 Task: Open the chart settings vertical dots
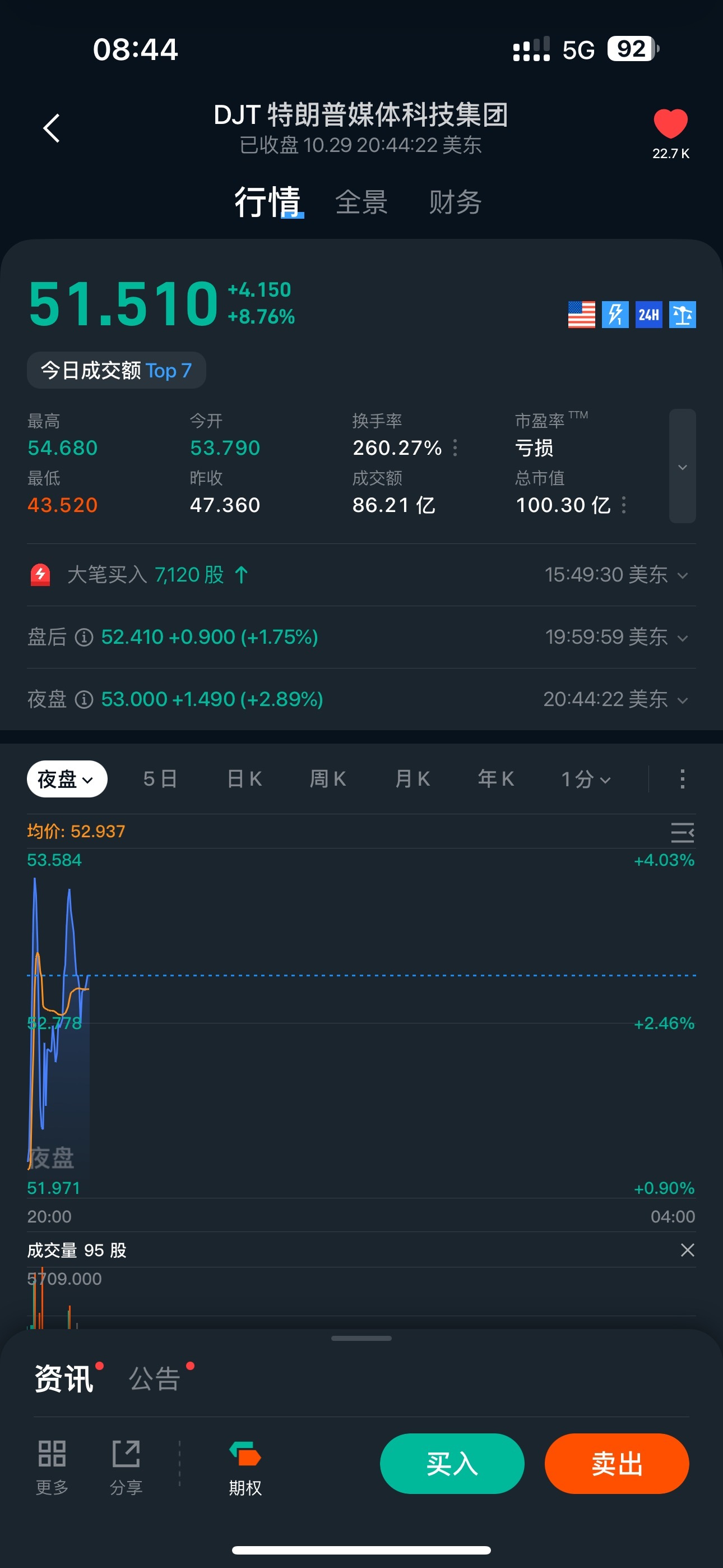682,778
